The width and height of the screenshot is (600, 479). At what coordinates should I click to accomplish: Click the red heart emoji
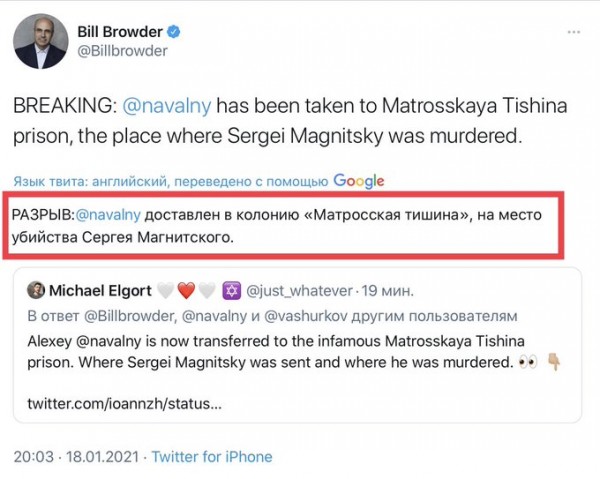187,290
